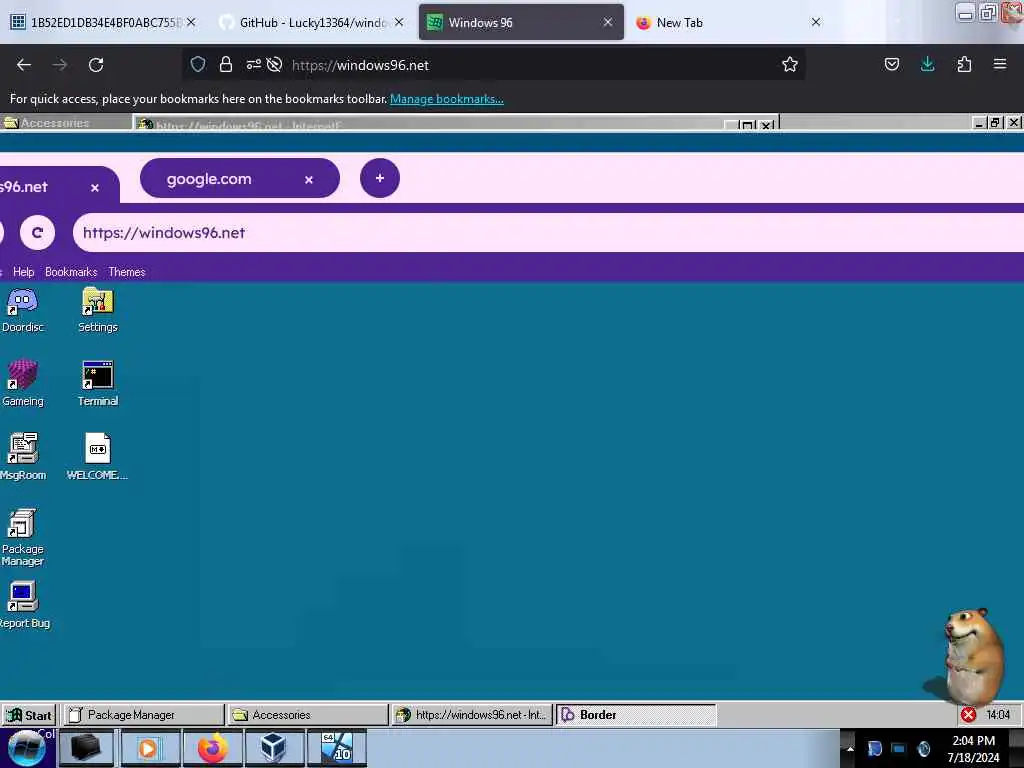Viewport: 1024px width, 768px height.
Task: Switch to Package Manager taskbar item
Action: [144, 715]
